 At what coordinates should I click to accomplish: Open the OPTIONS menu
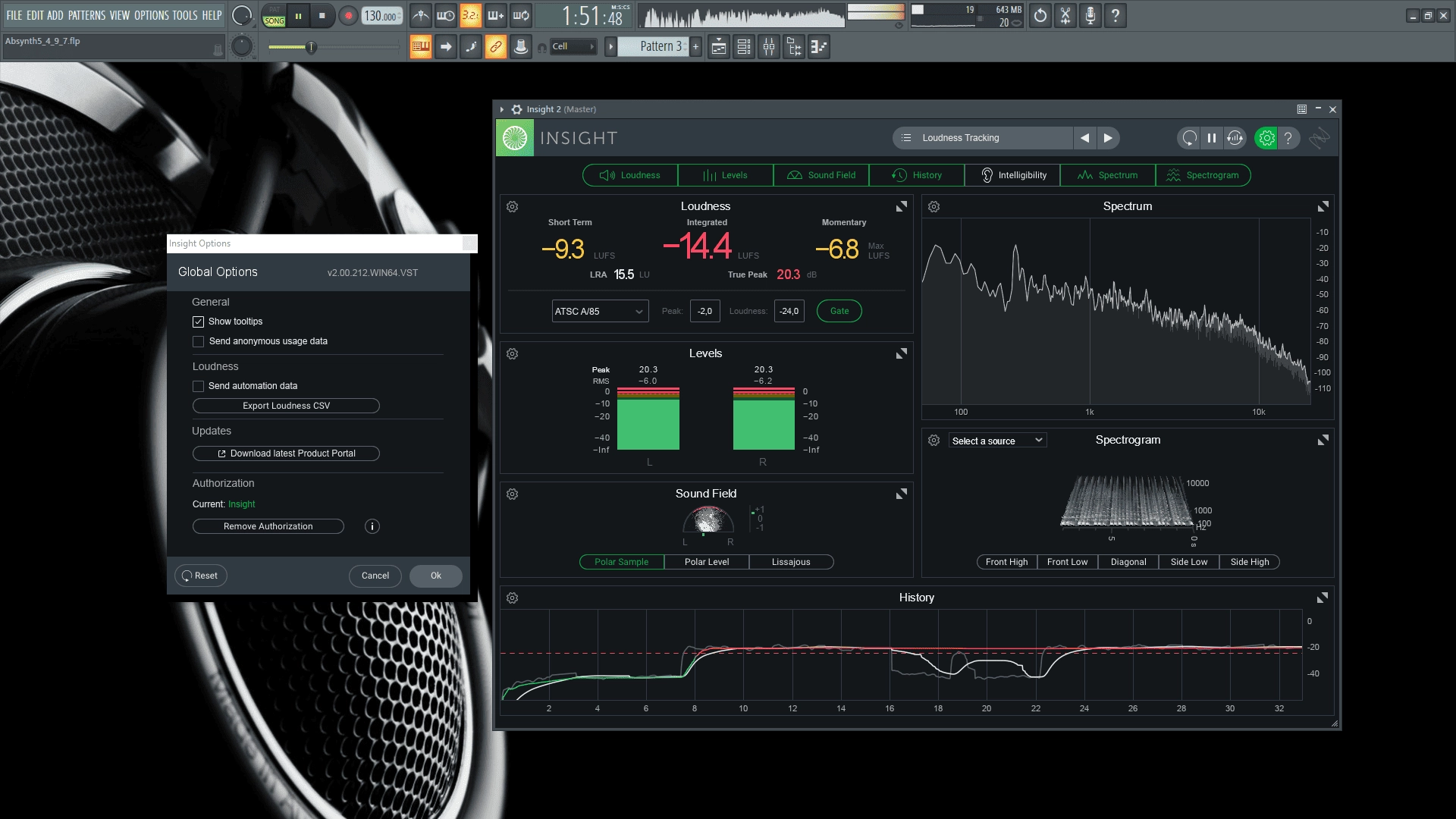click(152, 15)
